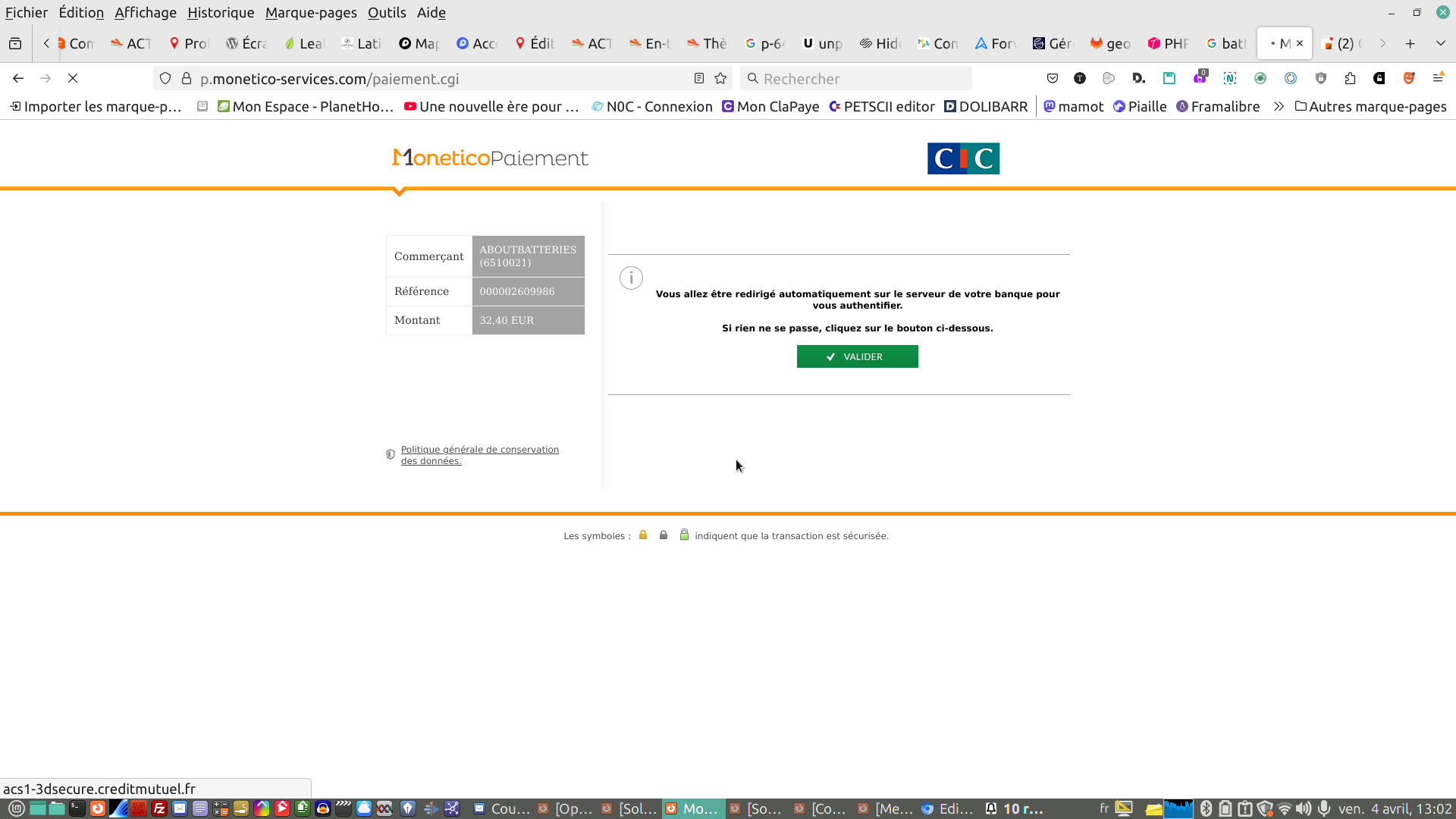Show more bookmarks with the chevron
This screenshot has width=1456, height=819.
(x=1279, y=106)
